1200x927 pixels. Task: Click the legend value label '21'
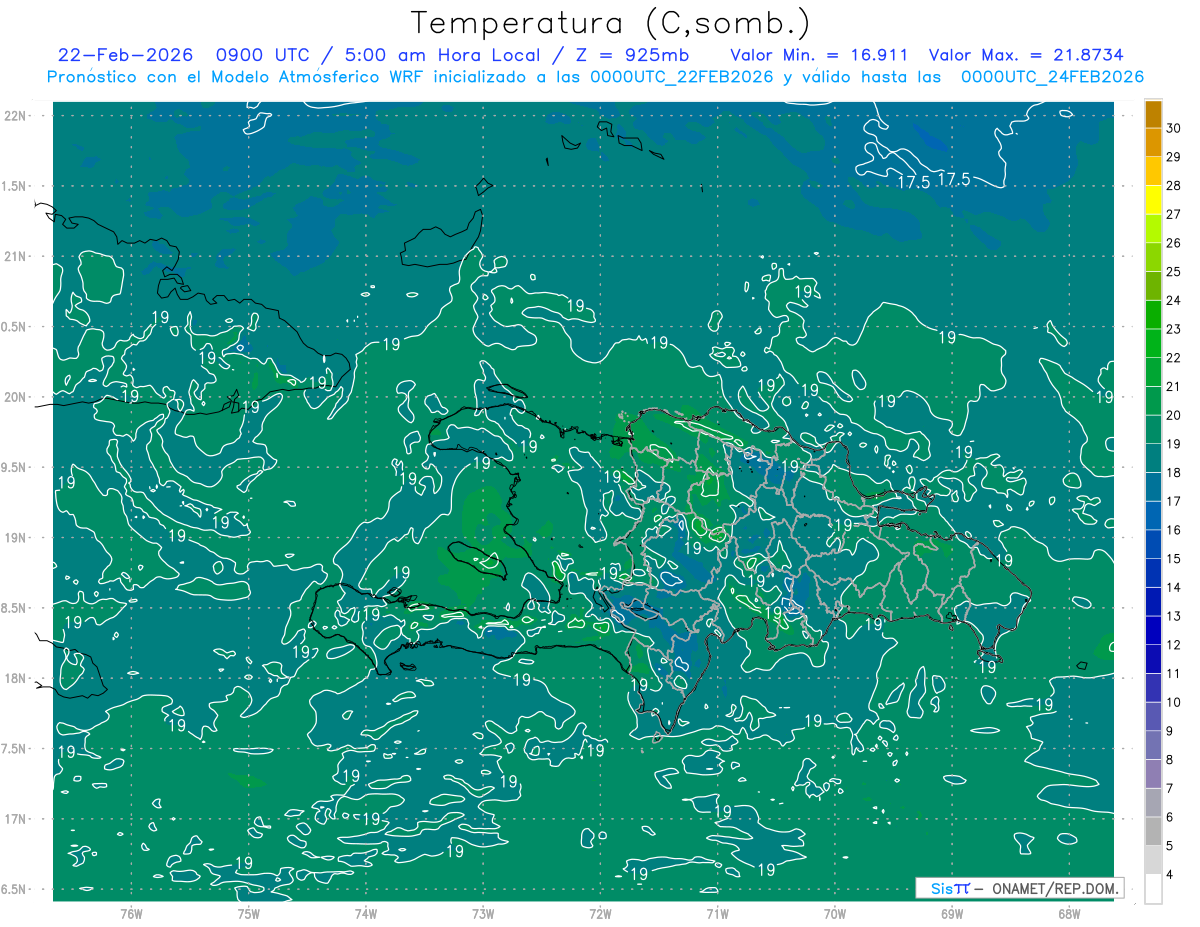coord(1174,386)
